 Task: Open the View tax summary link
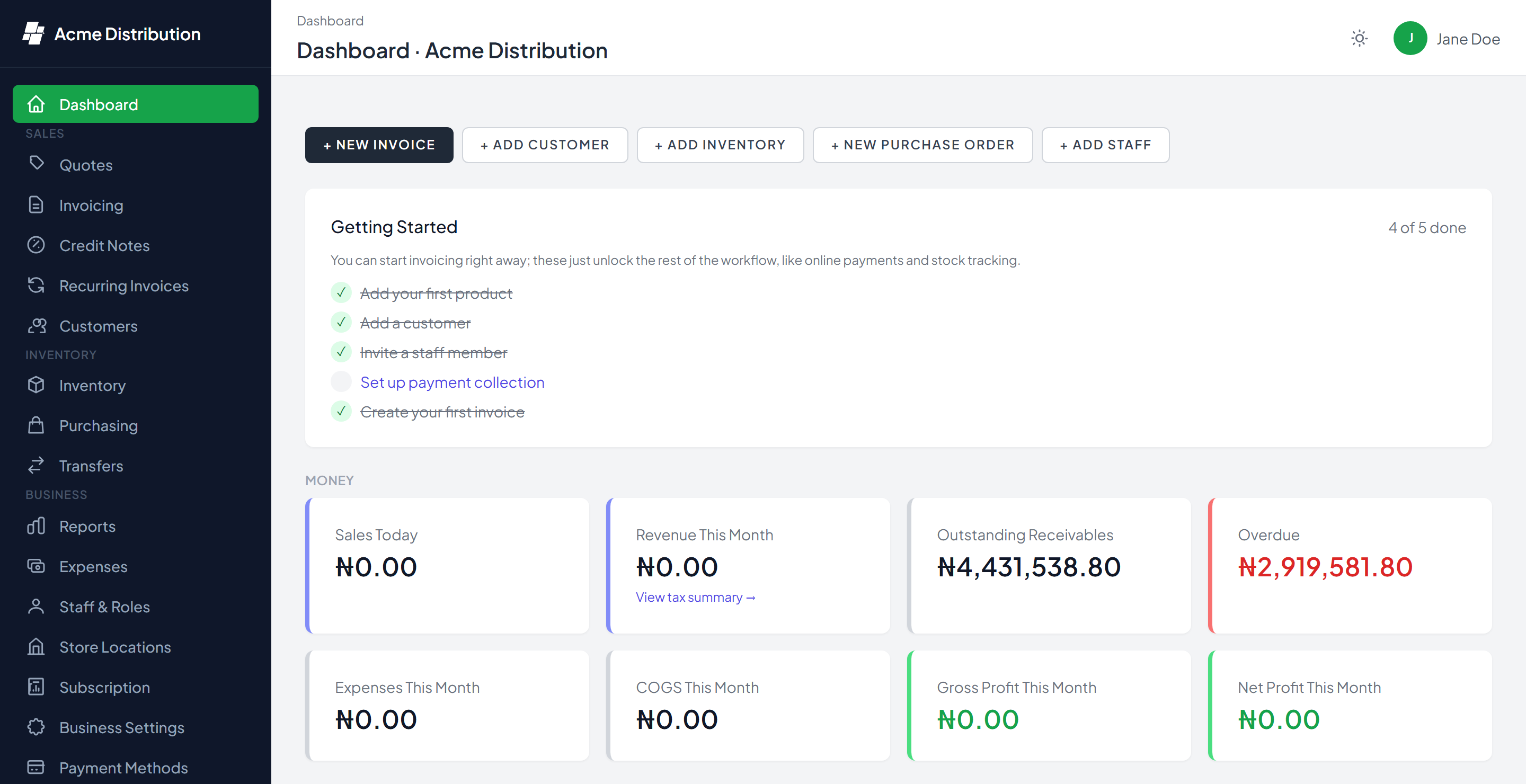tap(696, 597)
